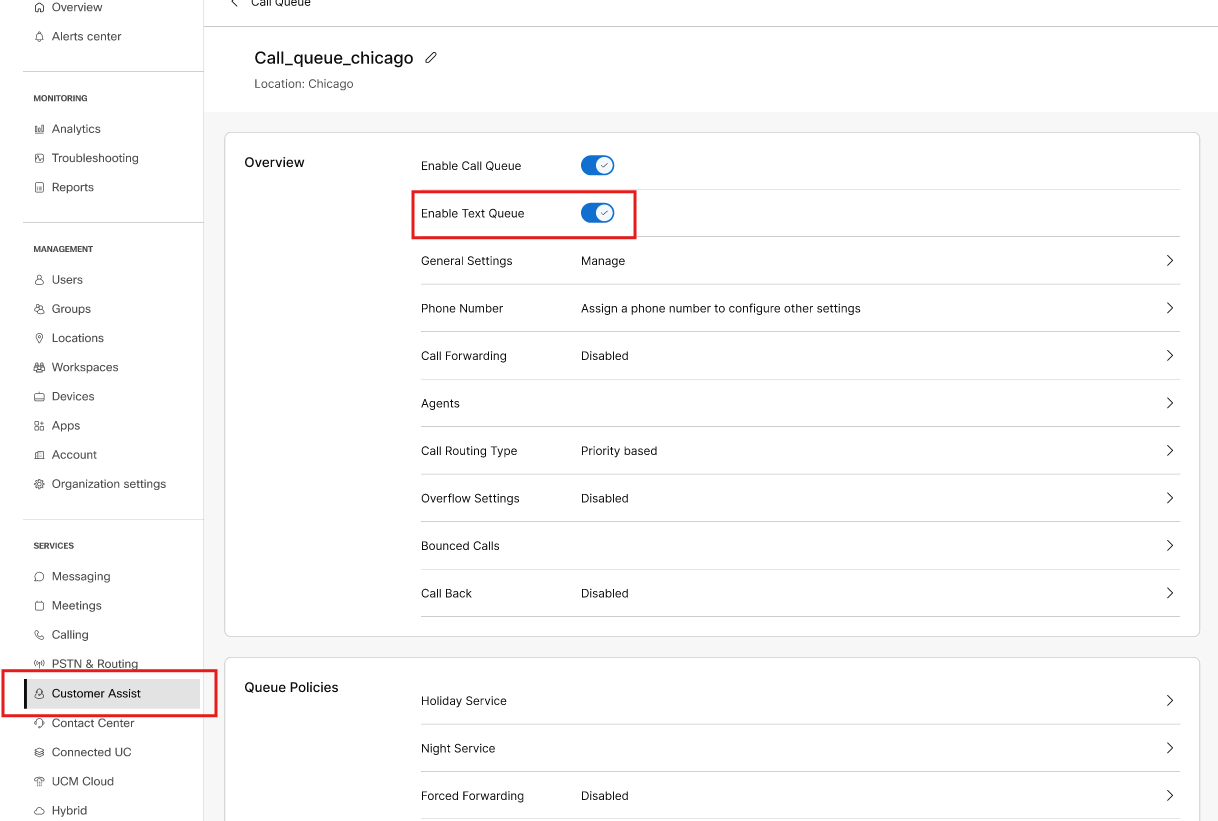1218x821 pixels.
Task: Click Manage next to General Settings
Action: click(602, 260)
